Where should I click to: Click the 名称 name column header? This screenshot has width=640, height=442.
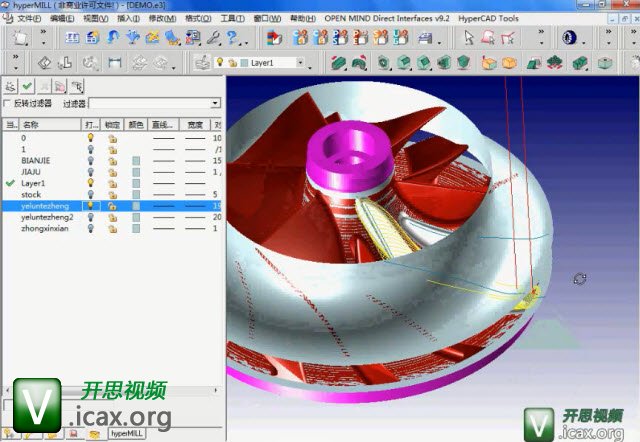49,125
